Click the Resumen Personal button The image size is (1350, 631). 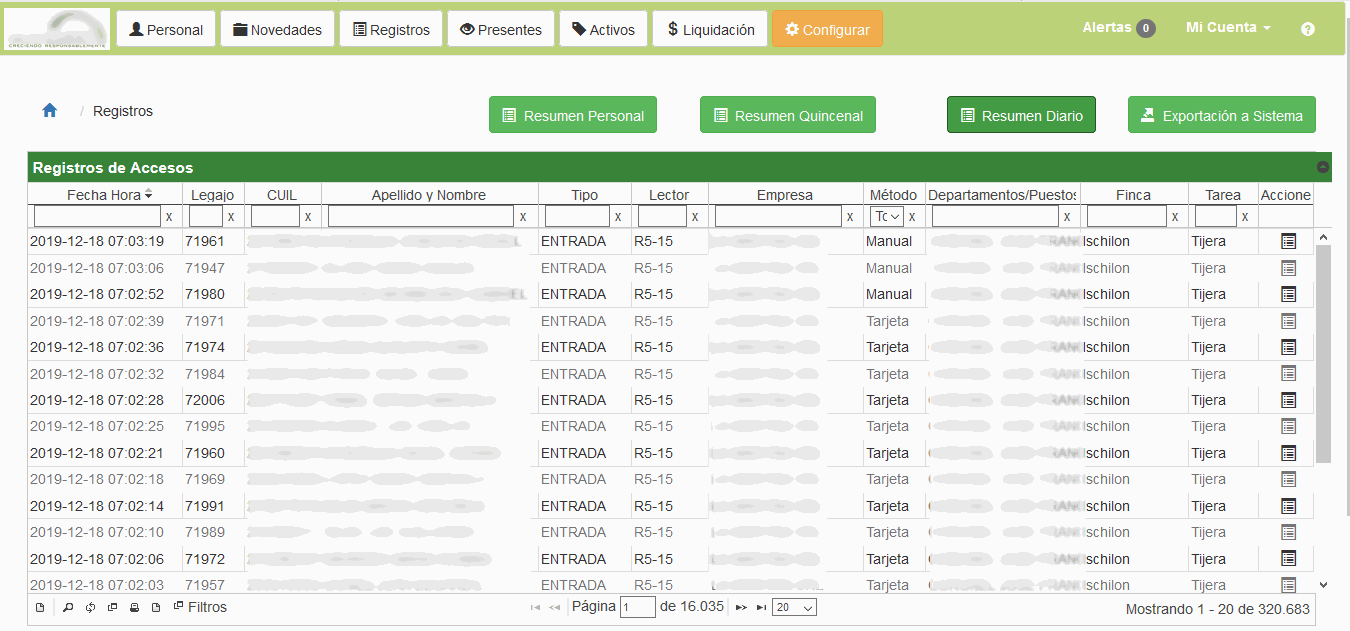(x=572, y=114)
